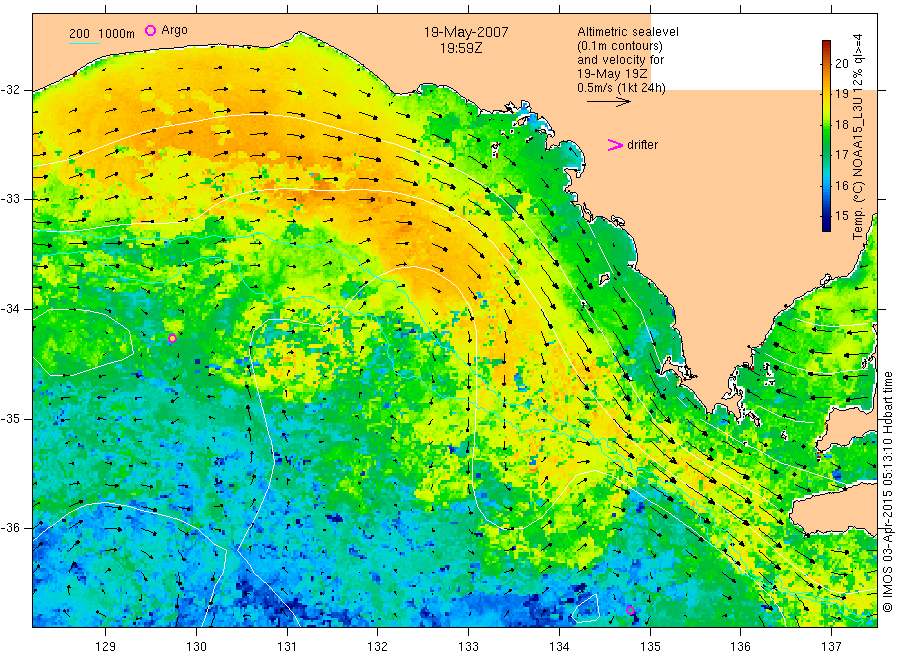900x660 pixels.
Task: Click the magenta drifter legend arrowhead
Action: click(615, 145)
